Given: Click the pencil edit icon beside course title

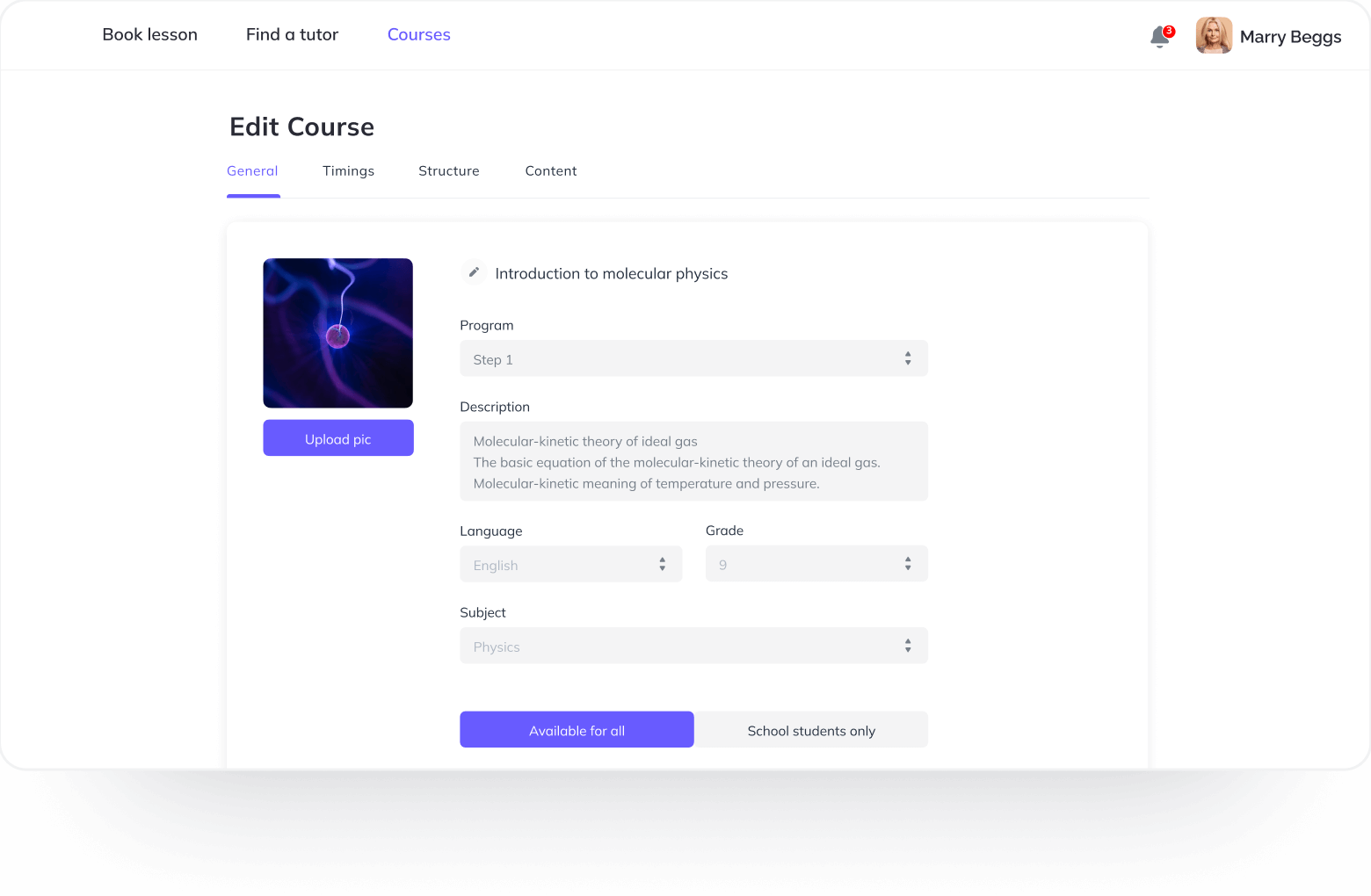Looking at the screenshot, I should (474, 272).
